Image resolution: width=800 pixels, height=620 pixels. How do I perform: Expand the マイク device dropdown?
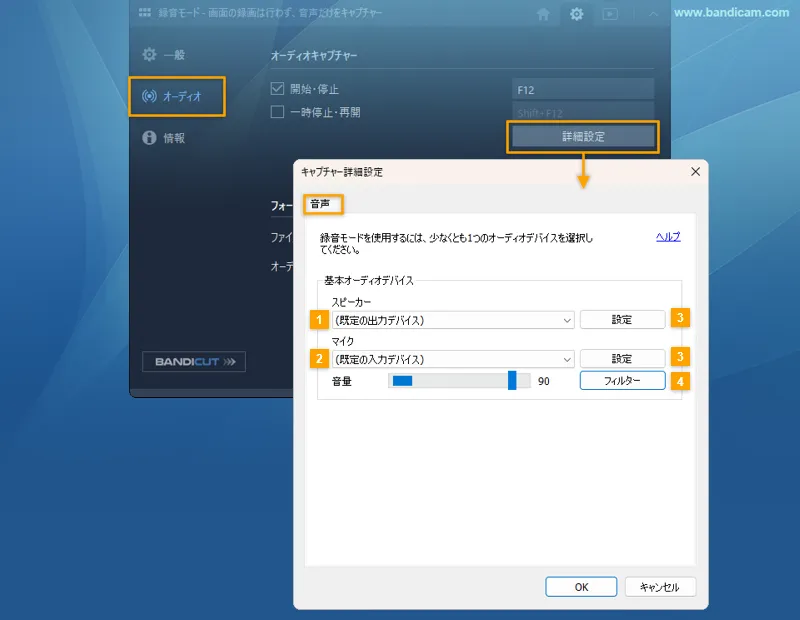(x=453, y=359)
